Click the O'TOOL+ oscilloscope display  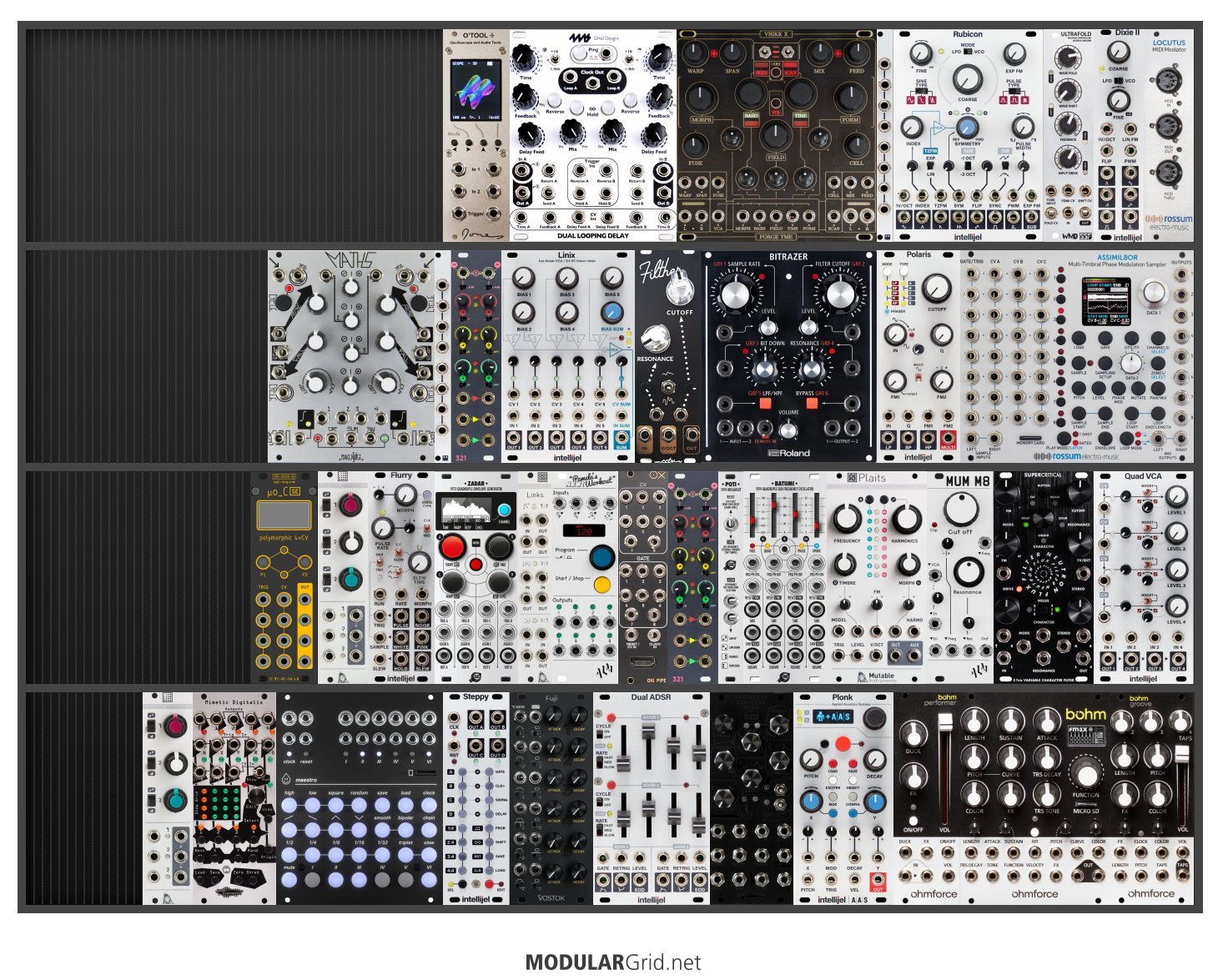(x=476, y=90)
